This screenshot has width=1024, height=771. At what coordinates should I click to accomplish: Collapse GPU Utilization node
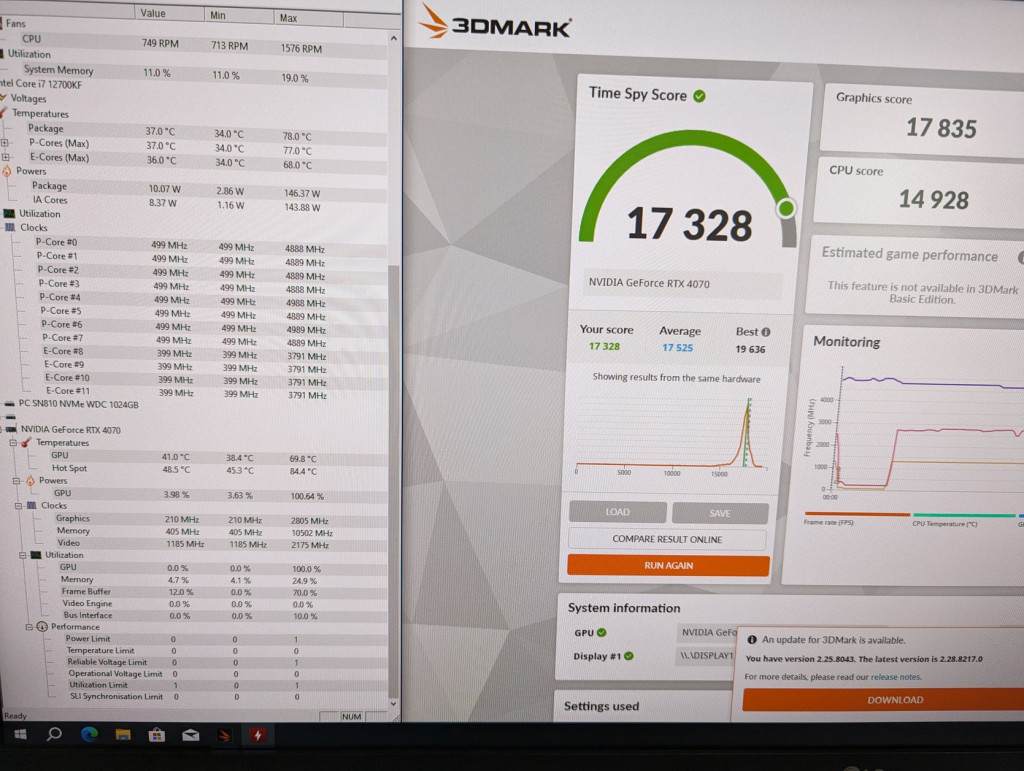(x=22, y=555)
